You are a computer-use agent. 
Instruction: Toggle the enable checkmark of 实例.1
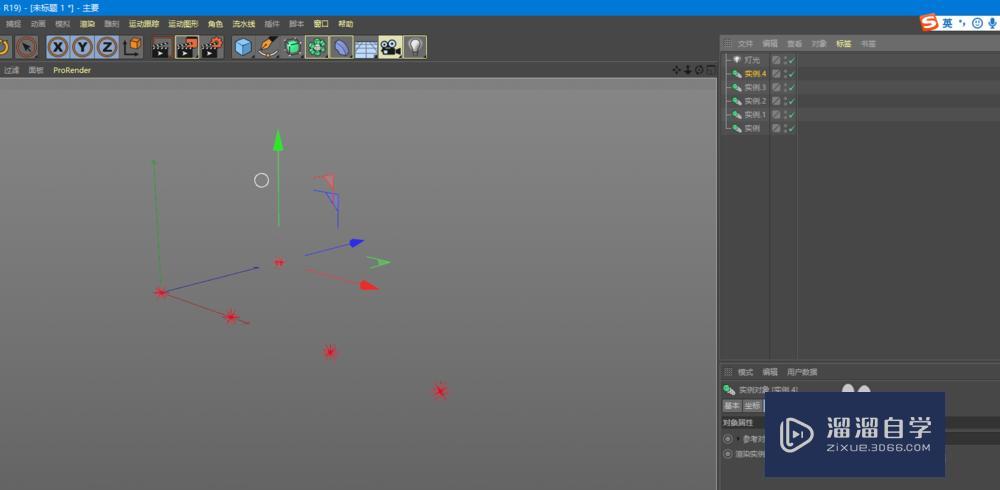point(791,115)
